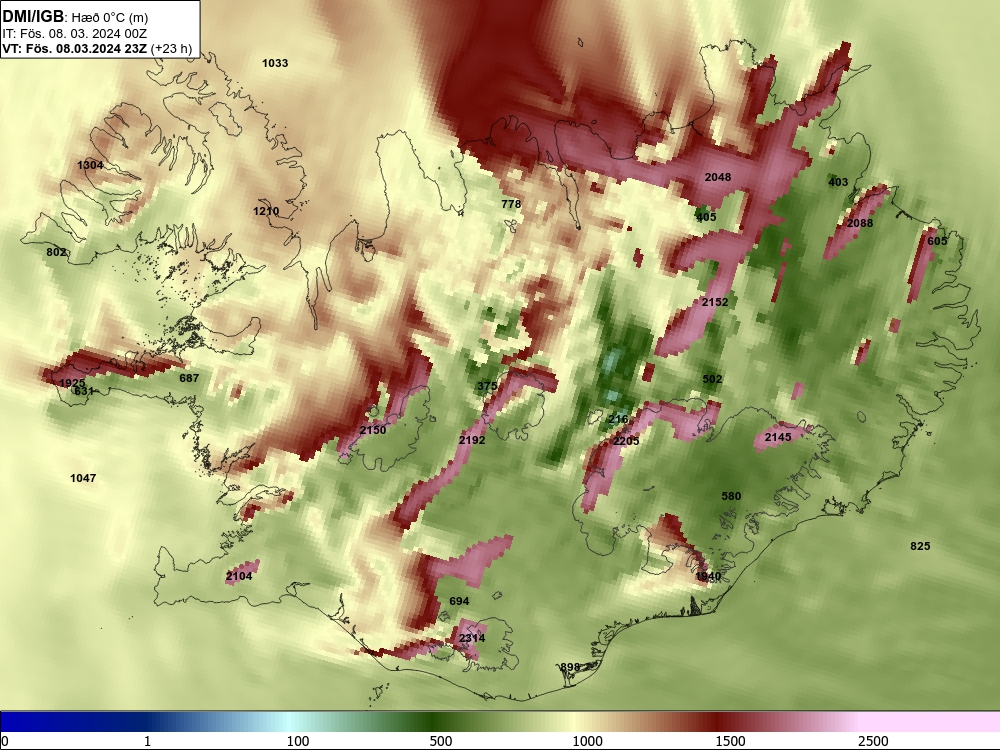Screen dimensions: 1000x750
Task: Click the map value 2152
Action: [x=715, y=302]
